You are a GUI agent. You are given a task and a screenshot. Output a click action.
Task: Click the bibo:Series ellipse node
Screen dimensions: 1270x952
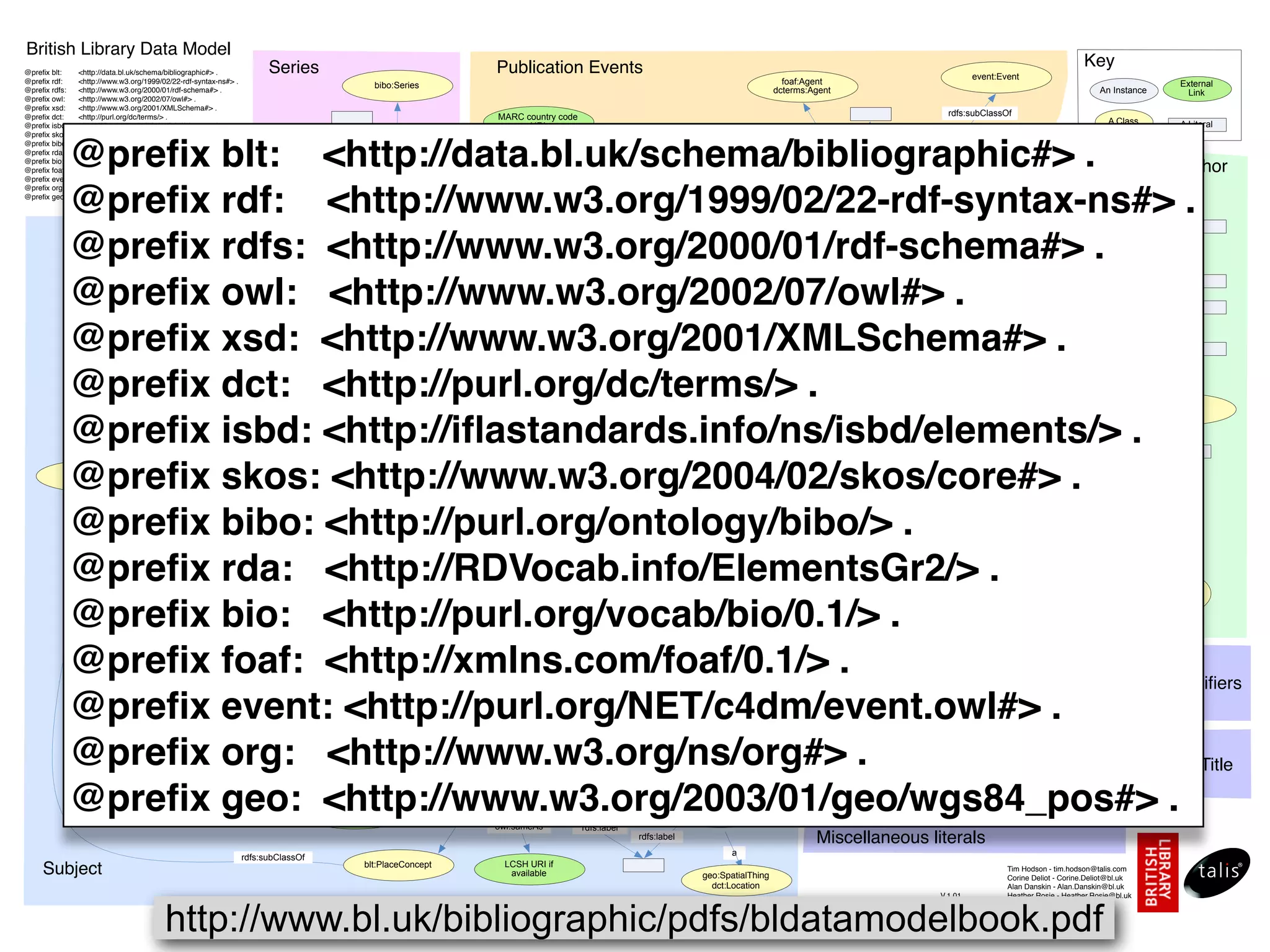click(397, 86)
